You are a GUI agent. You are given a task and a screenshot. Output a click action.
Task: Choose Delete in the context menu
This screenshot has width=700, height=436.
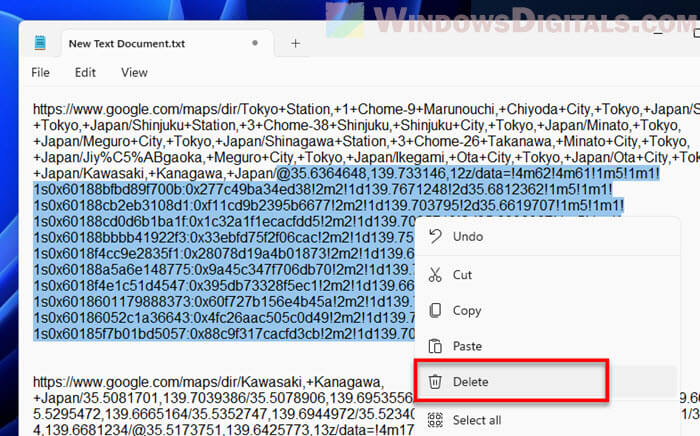pyautogui.click(x=547, y=382)
